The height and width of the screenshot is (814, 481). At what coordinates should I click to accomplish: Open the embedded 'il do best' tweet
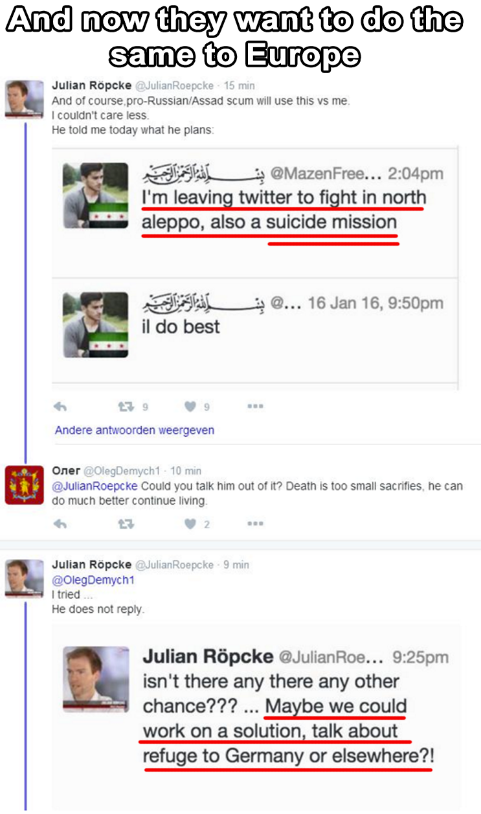(254, 331)
